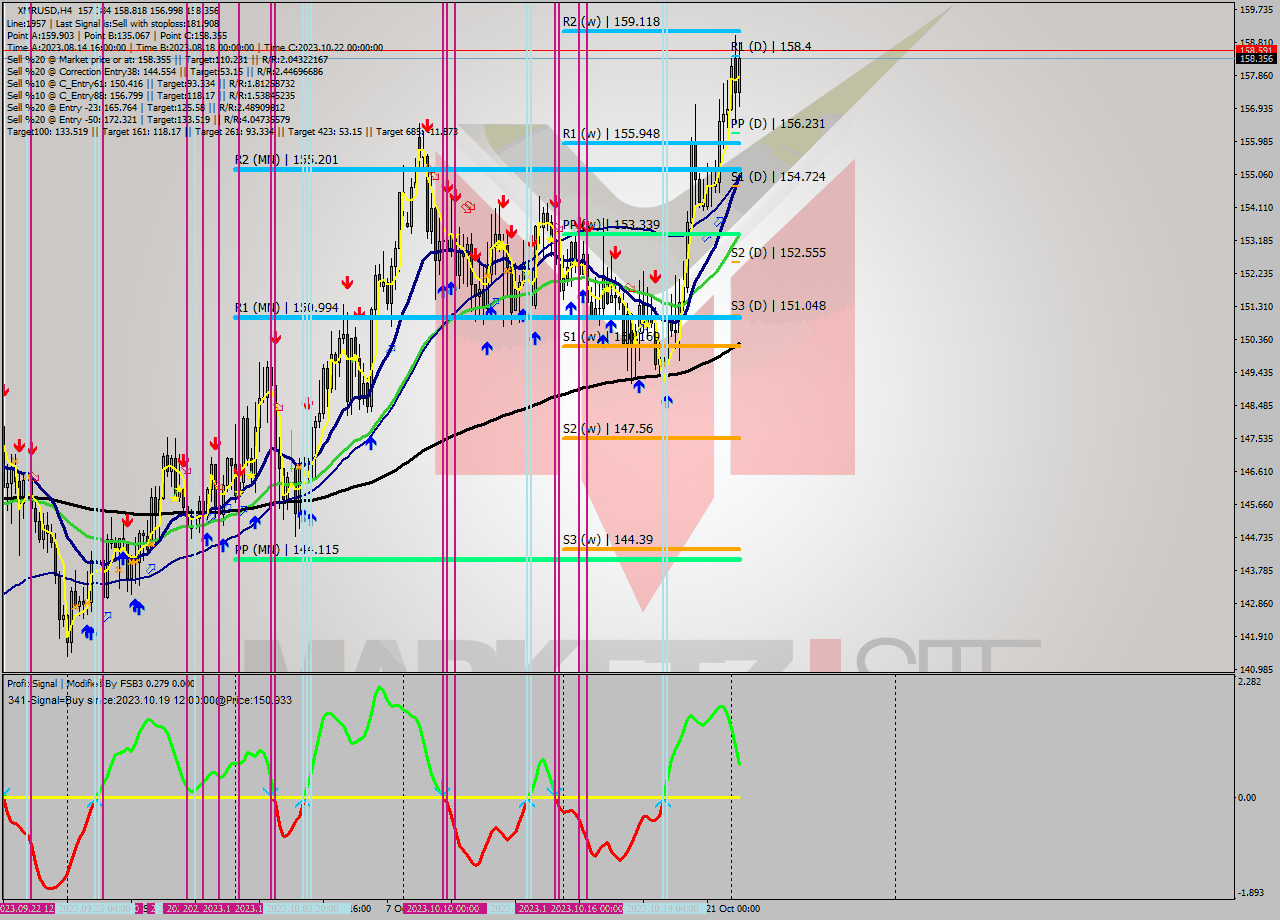The width and height of the screenshot is (1280, 920).
Task: Click the red 158.591 price tag on axis
Action: point(1256,50)
